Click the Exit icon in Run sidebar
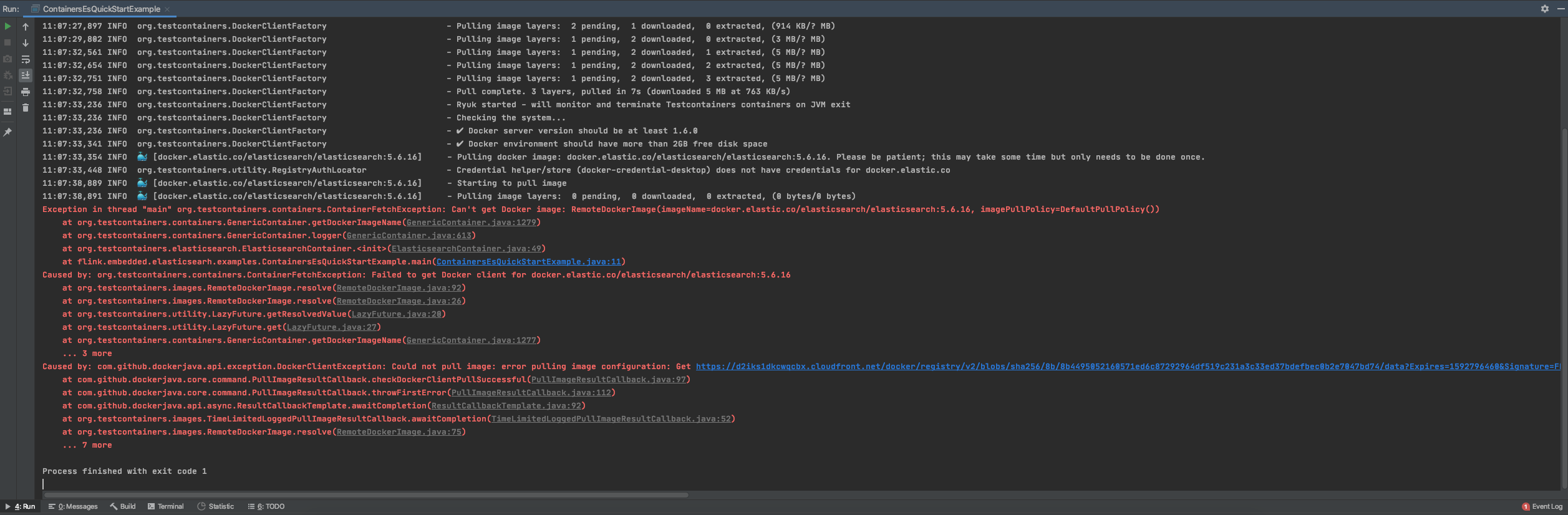Screen dimensions: 1568x515 pyautogui.click(x=7, y=91)
